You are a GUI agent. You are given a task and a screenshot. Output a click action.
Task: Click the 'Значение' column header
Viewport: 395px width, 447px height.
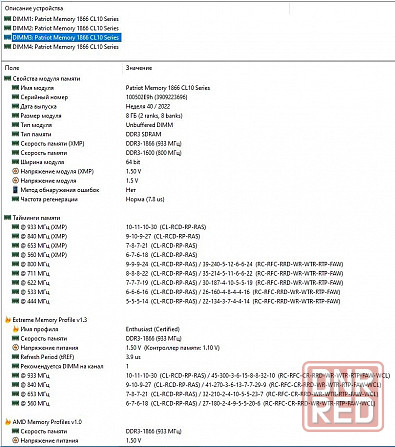(x=139, y=68)
